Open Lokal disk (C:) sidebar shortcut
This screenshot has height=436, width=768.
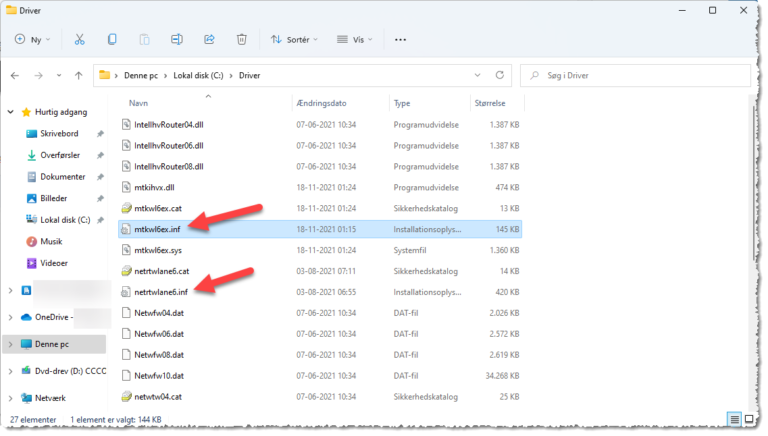pyautogui.click(x=65, y=220)
